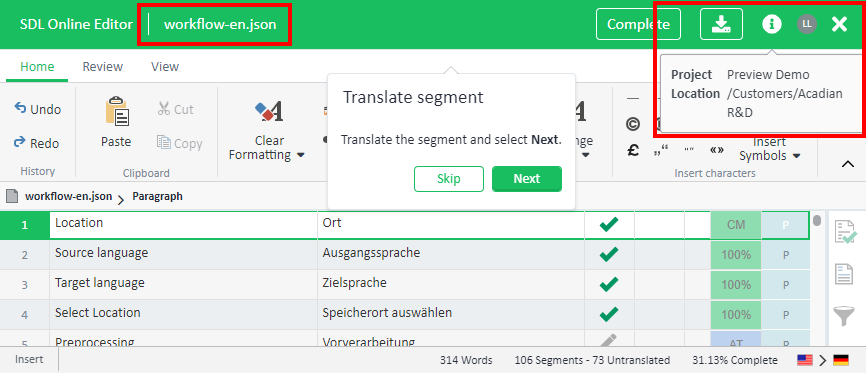This screenshot has height=373, width=866.
Task: Open the View tab
Action: (x=165, y=67)
